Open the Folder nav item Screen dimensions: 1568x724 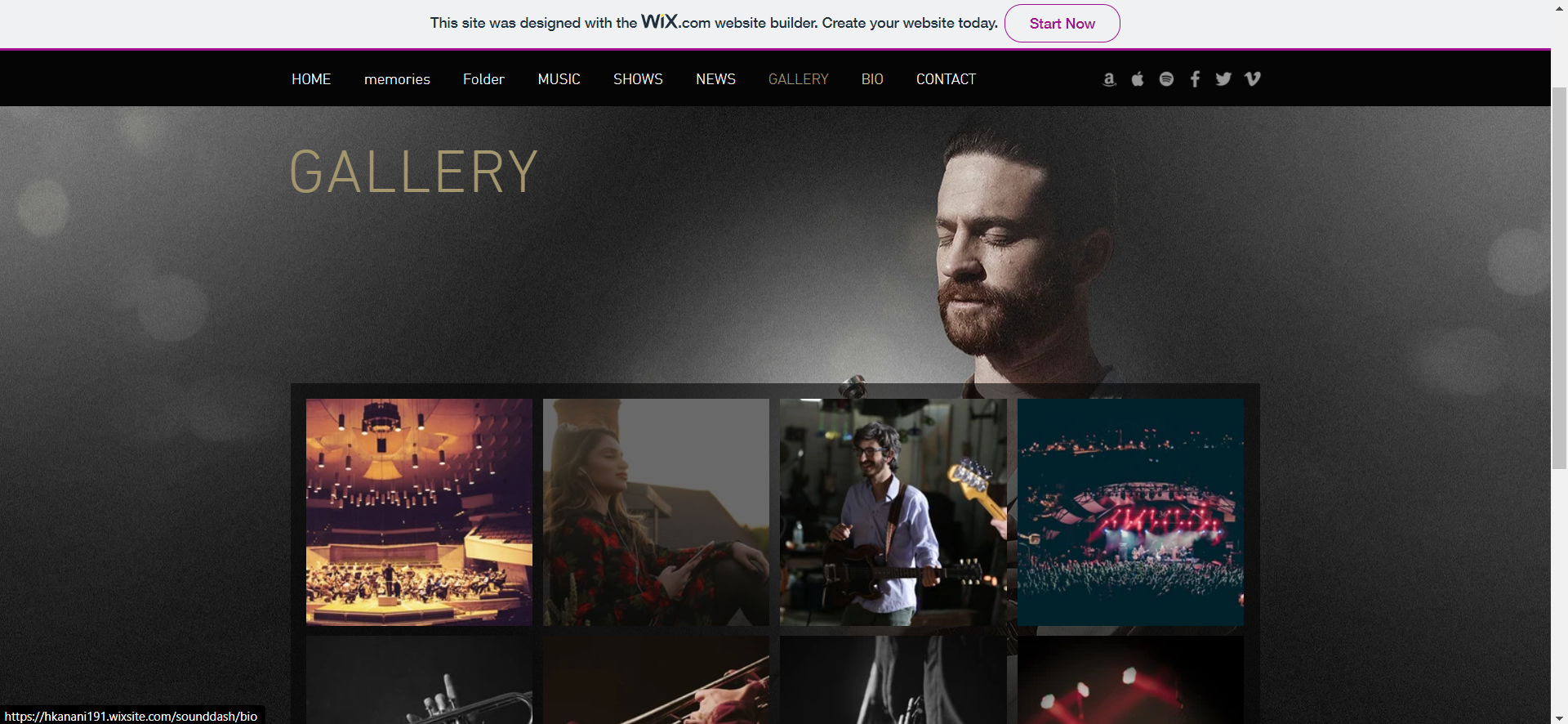[483, 79]
